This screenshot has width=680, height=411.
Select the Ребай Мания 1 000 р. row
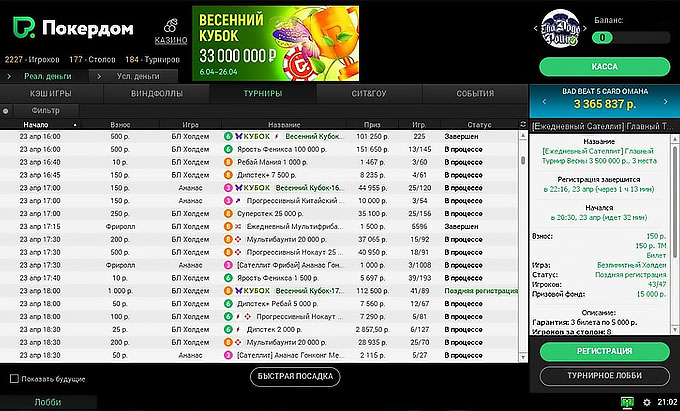pyautogui.click(x=259, y=162)
